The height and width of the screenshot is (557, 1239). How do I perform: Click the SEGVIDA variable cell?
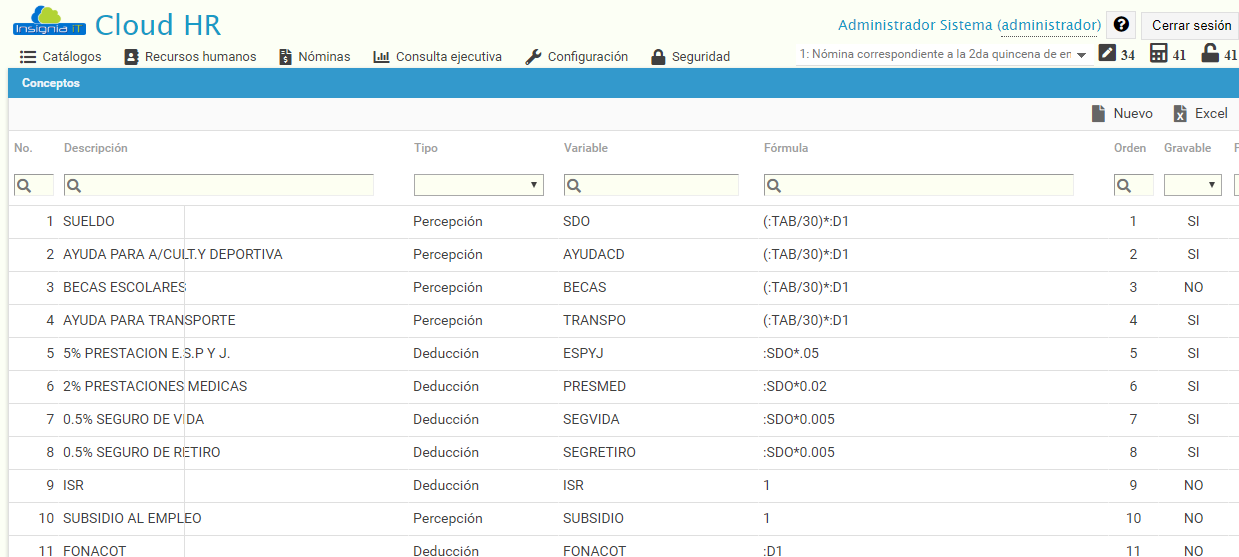(591, 419)
